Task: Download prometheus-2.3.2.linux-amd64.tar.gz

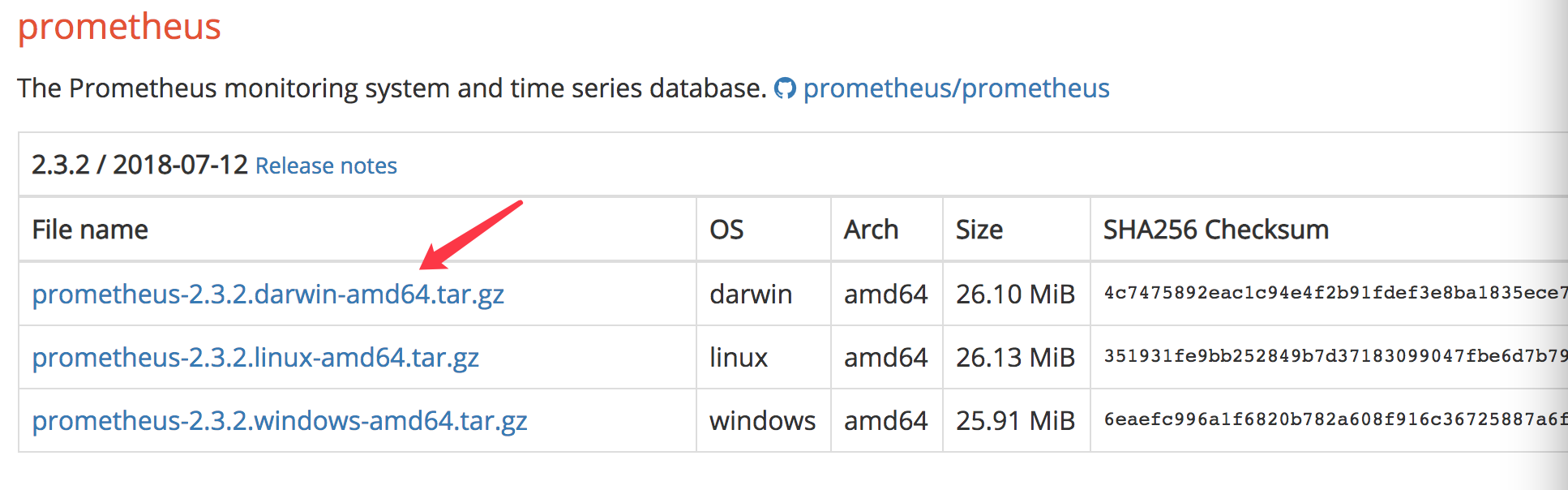Action: coord(255,357)
